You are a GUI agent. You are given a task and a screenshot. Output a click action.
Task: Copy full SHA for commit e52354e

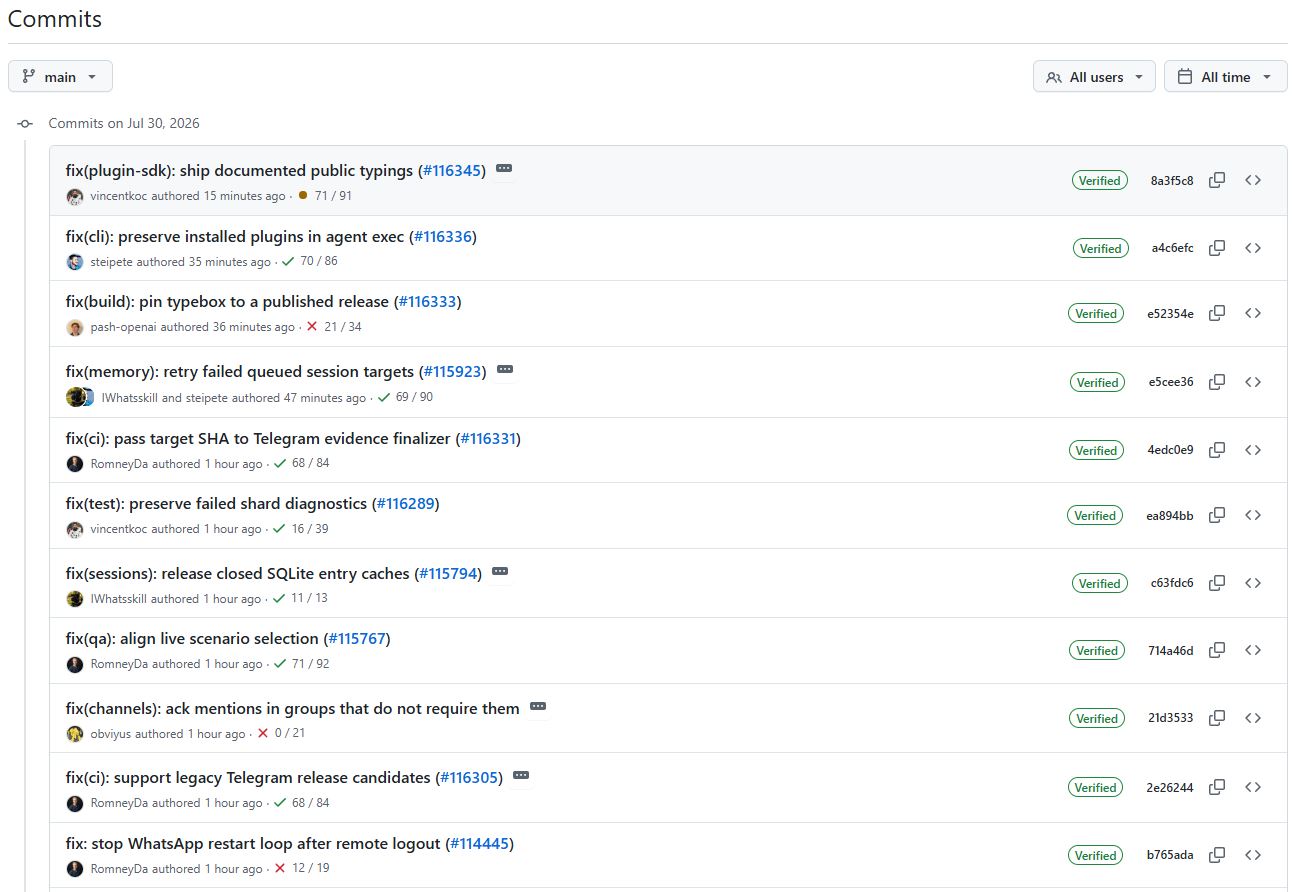(1217, 313)
